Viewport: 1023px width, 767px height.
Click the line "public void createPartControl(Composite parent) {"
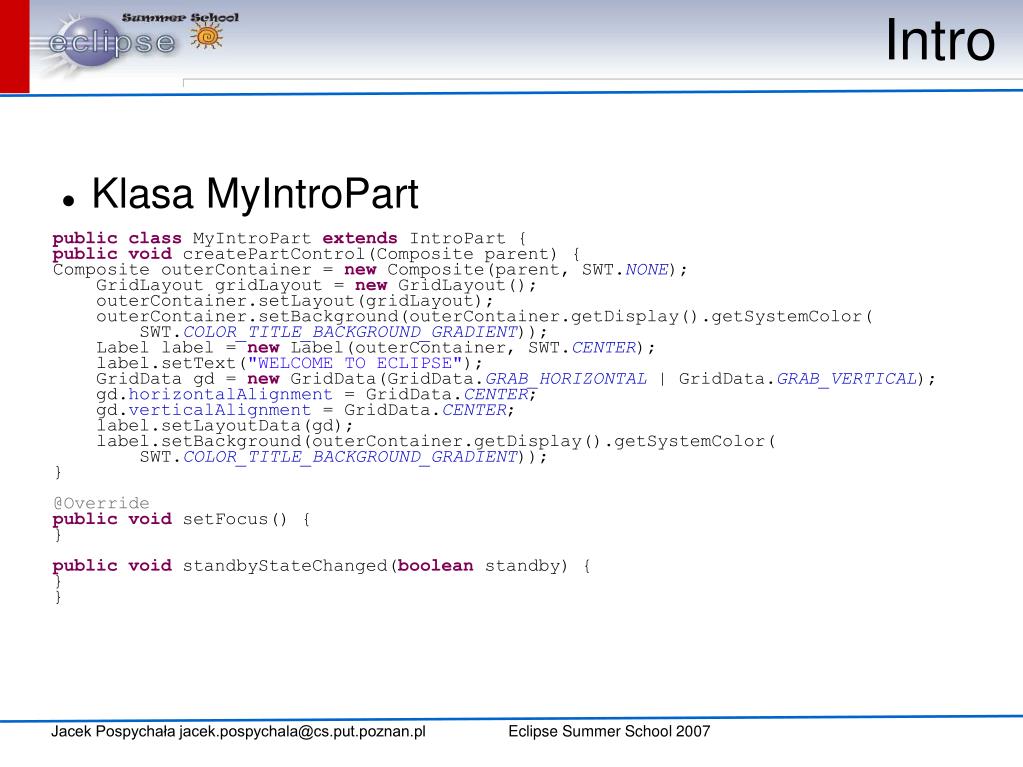pyautogui.click(x=316, y=254)
